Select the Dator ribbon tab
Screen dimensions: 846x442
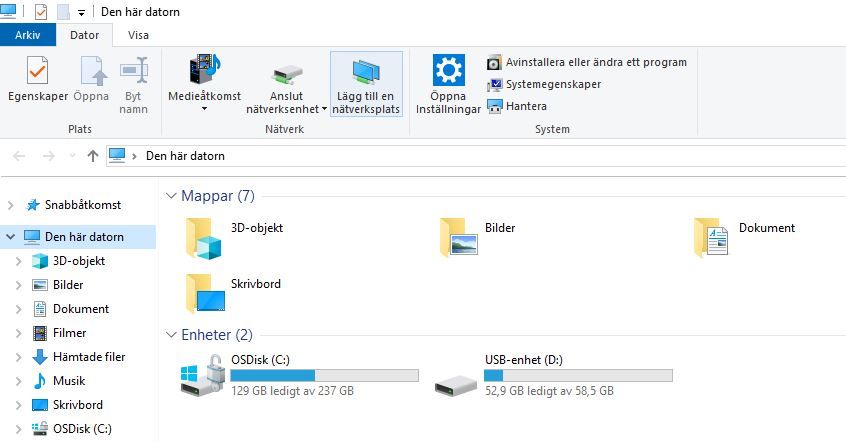85,35
